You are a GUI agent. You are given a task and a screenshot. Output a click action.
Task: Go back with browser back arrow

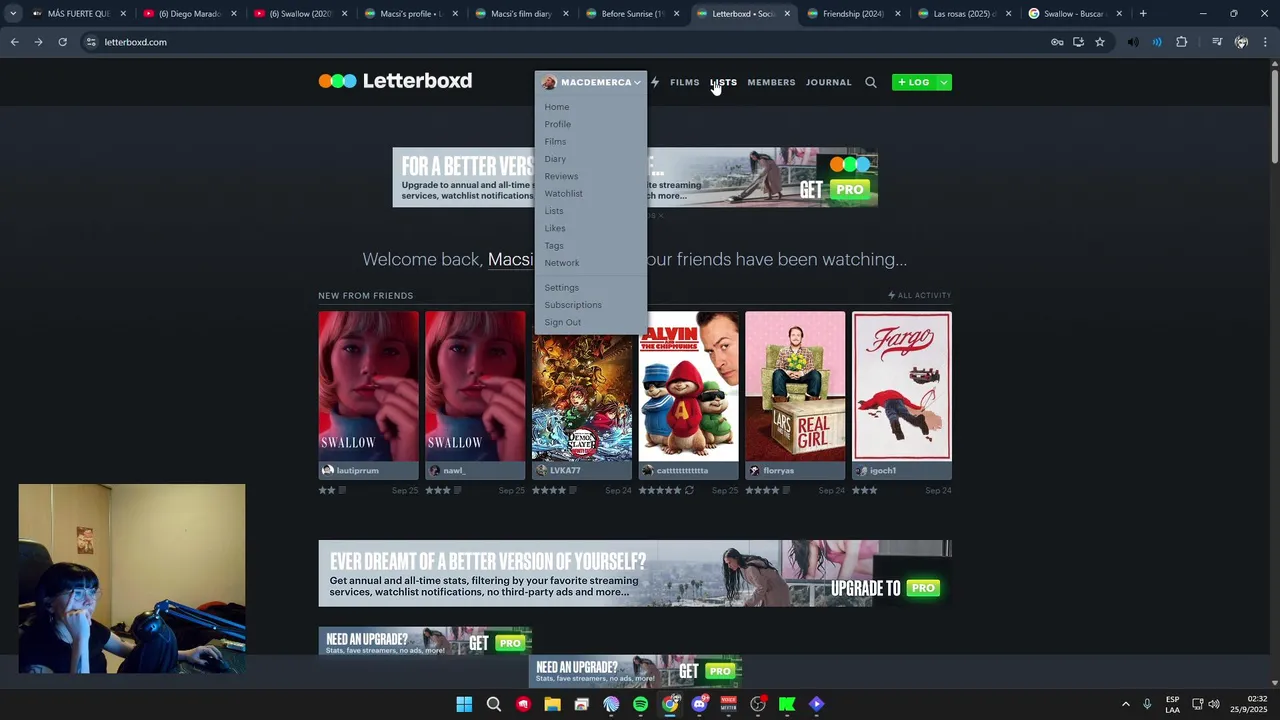pyautogui.click(x=14, y=42)
